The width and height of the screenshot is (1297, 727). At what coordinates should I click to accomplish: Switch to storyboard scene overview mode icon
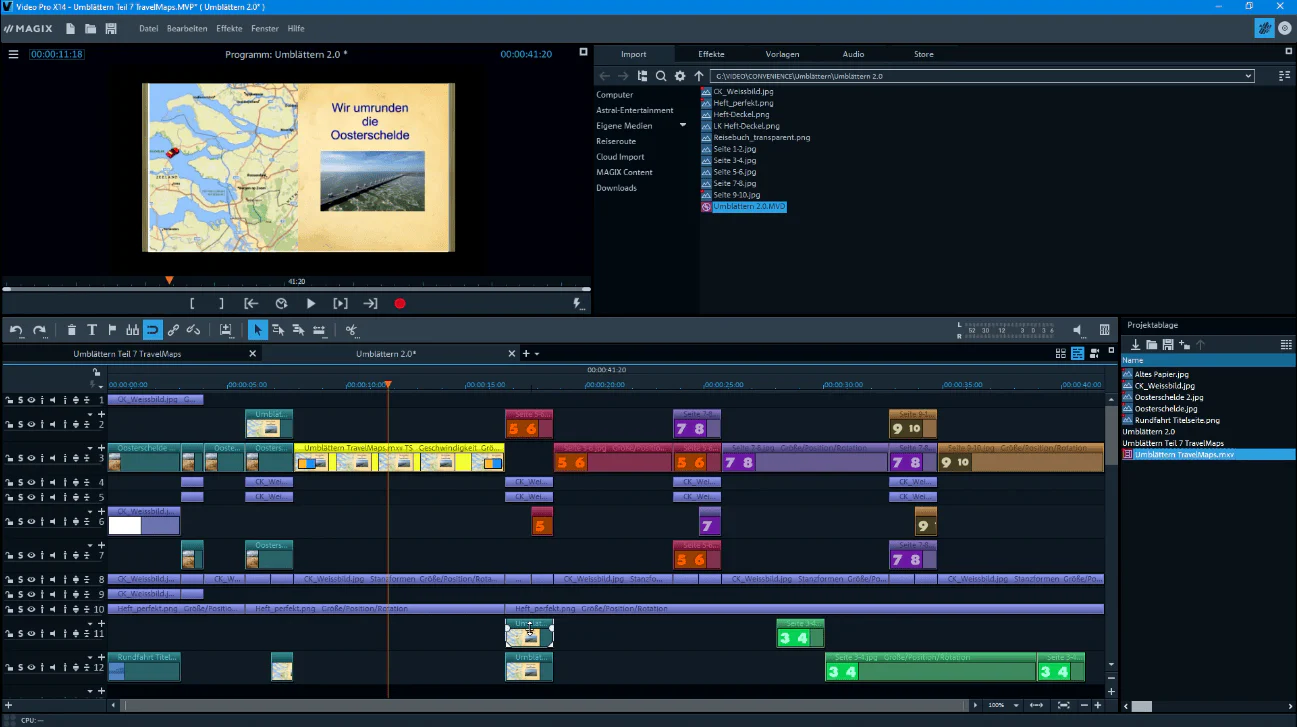click(1061, 354)
